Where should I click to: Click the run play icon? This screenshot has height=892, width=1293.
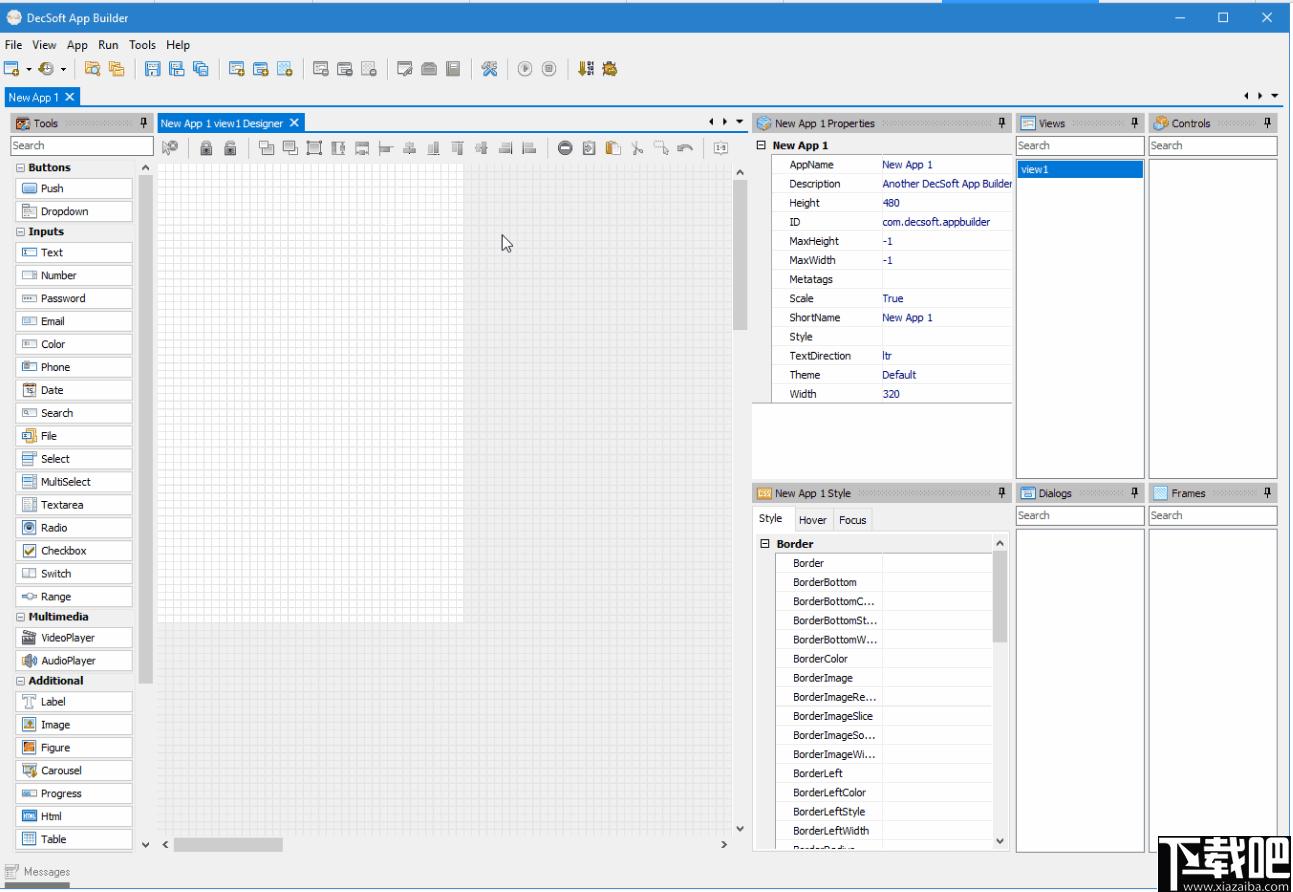525,69
